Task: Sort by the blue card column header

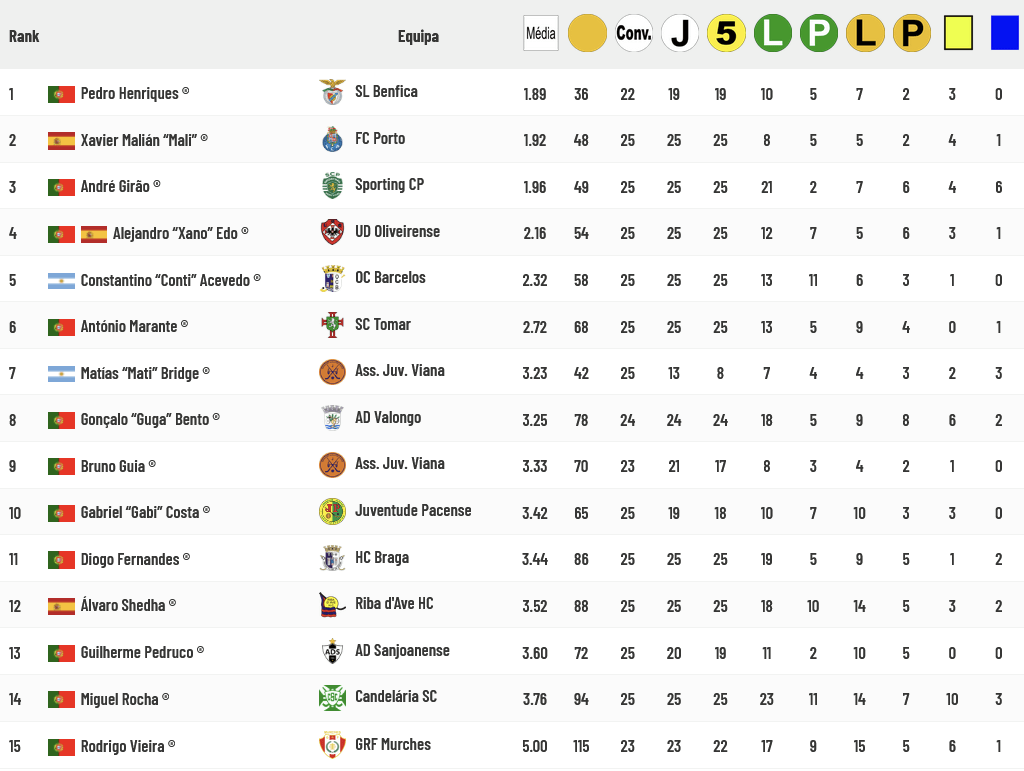Action: (1004, 33)
